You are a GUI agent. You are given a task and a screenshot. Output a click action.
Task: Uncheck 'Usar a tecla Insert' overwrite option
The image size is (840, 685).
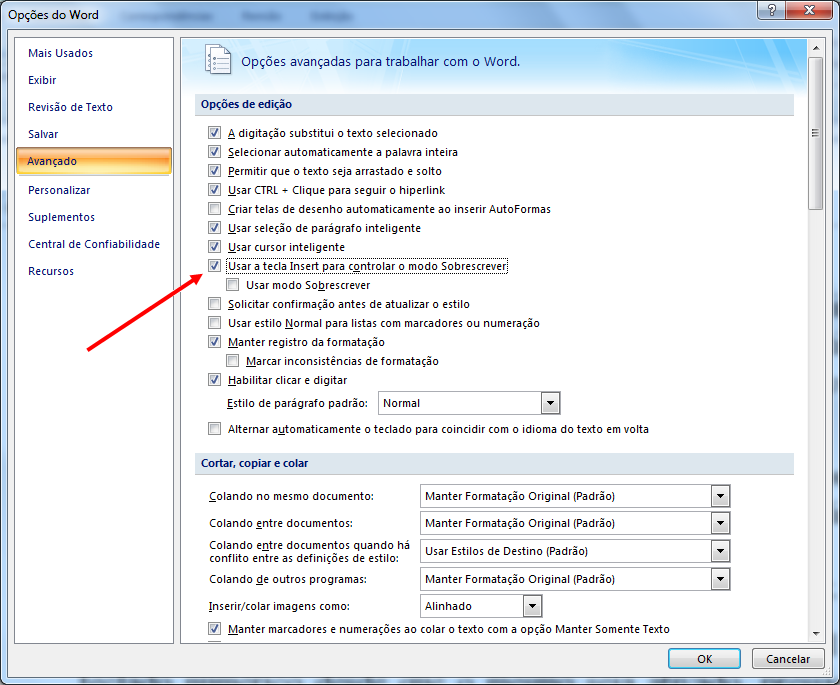(214, 266)
